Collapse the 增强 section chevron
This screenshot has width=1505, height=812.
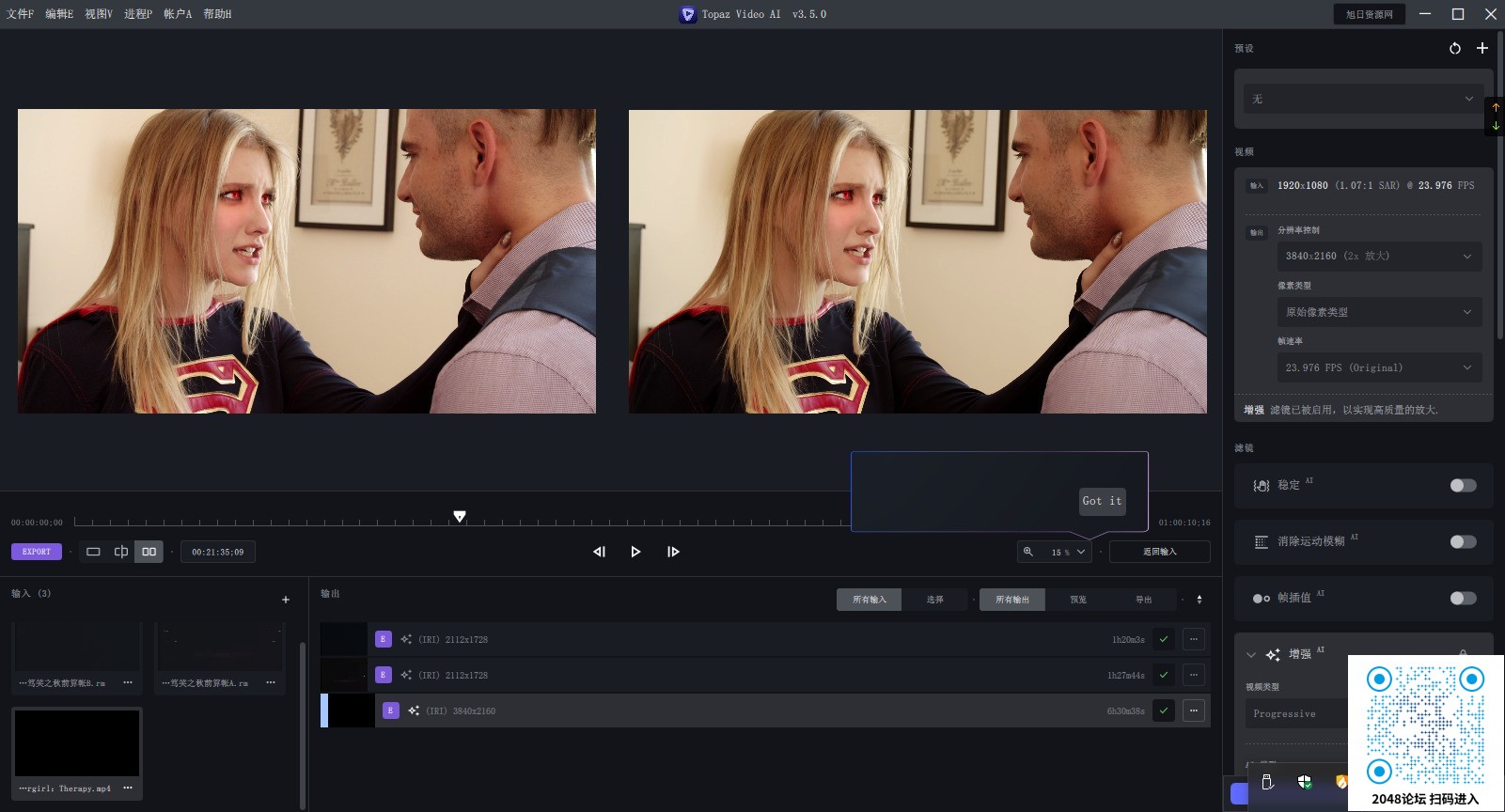pyautogui.click(x=1251, y=655)
